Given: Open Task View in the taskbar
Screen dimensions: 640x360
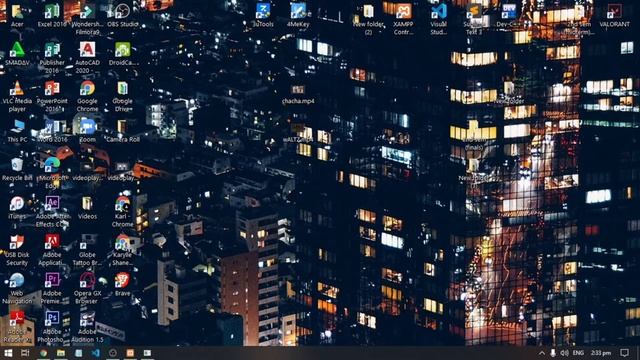Looking at the screenshot, I should tap(25, 353).
